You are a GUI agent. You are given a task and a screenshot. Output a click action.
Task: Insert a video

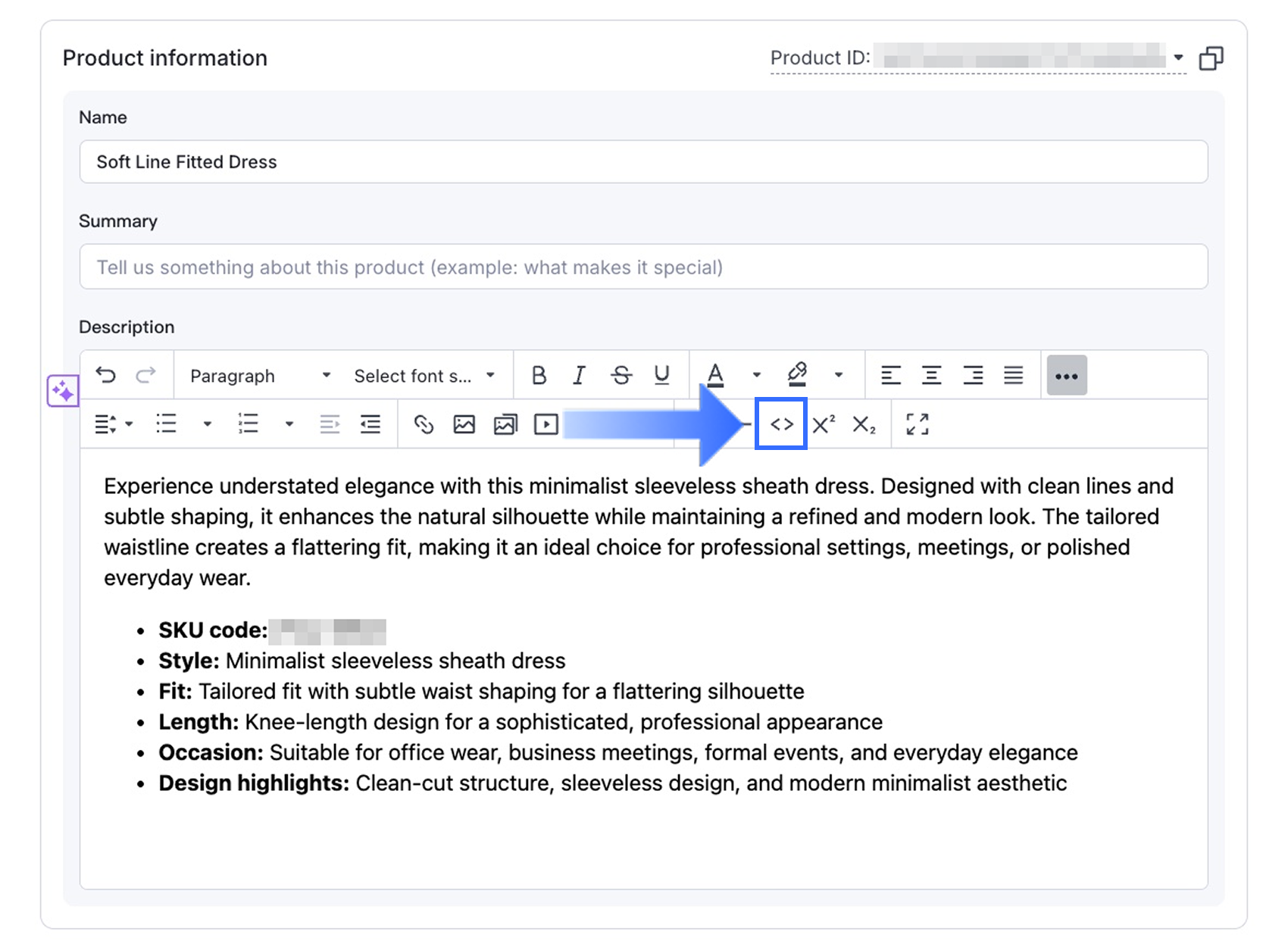click(546, 424)
